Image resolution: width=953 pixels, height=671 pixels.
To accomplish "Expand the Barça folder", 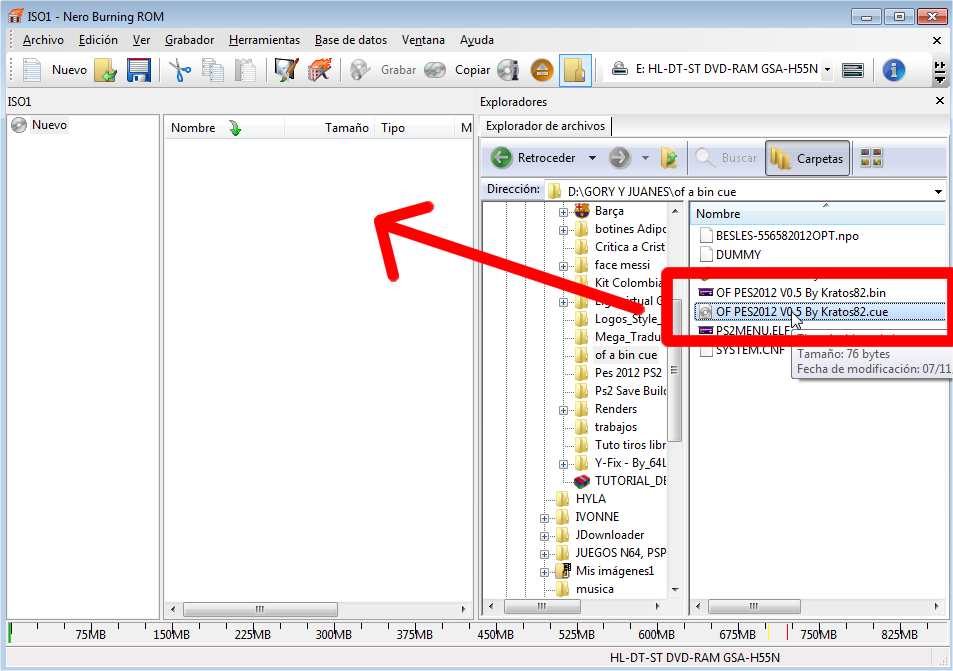I will coord(563,212).
